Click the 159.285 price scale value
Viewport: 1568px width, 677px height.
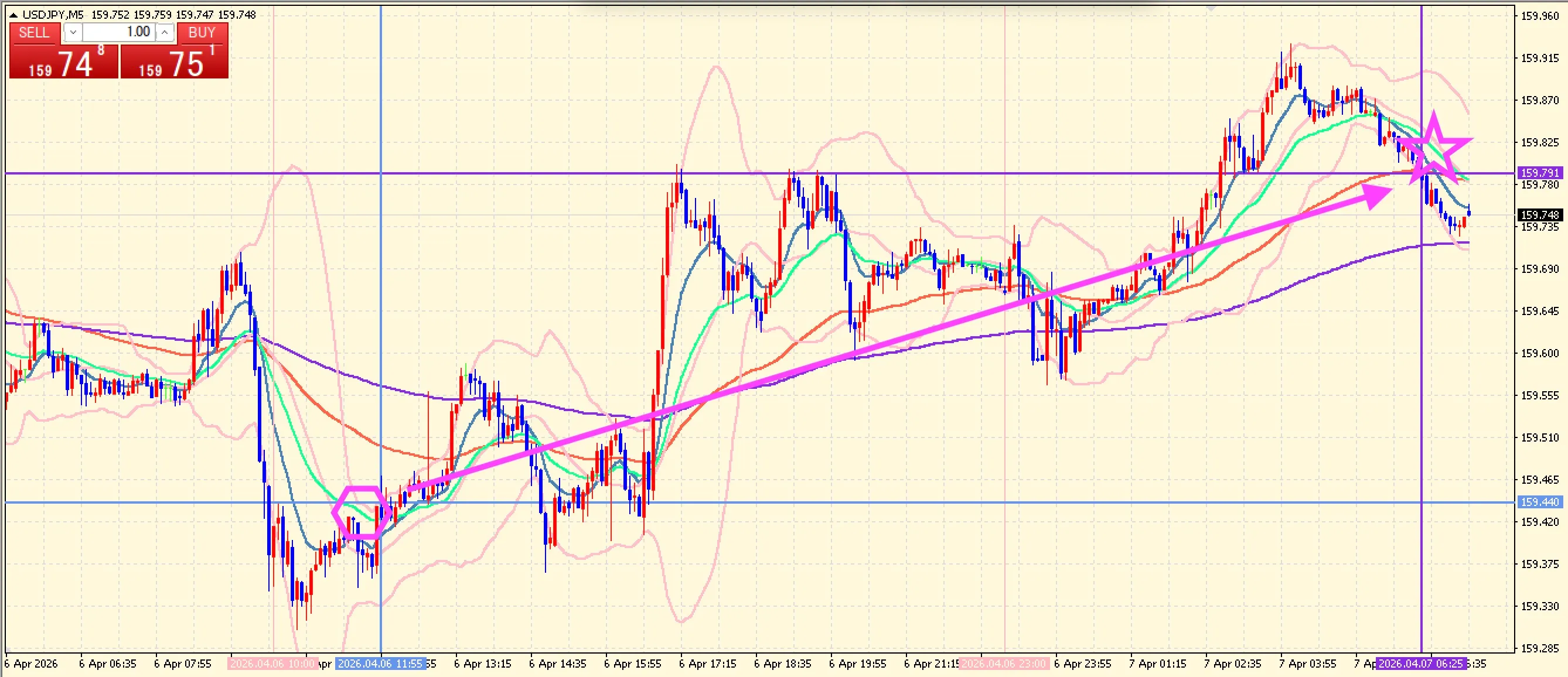(1539, 648)
